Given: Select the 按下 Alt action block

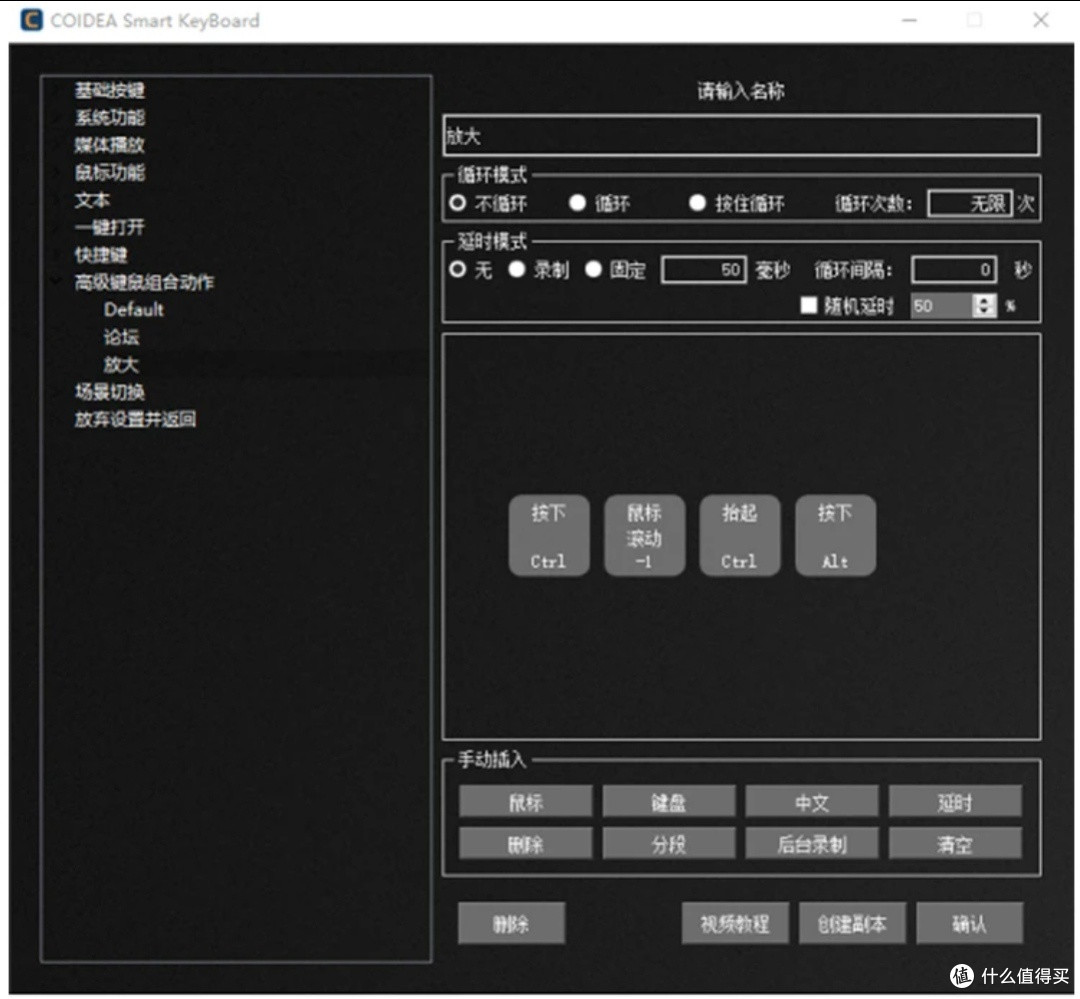Looking at the screenshot, I should point(835,535).
